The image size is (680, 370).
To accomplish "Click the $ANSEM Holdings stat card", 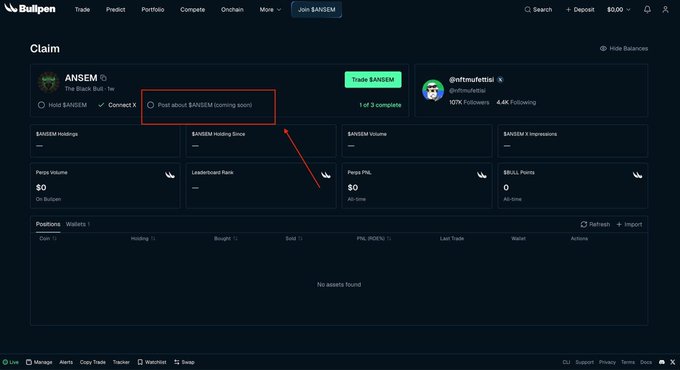I will click(x=105, y=141).
